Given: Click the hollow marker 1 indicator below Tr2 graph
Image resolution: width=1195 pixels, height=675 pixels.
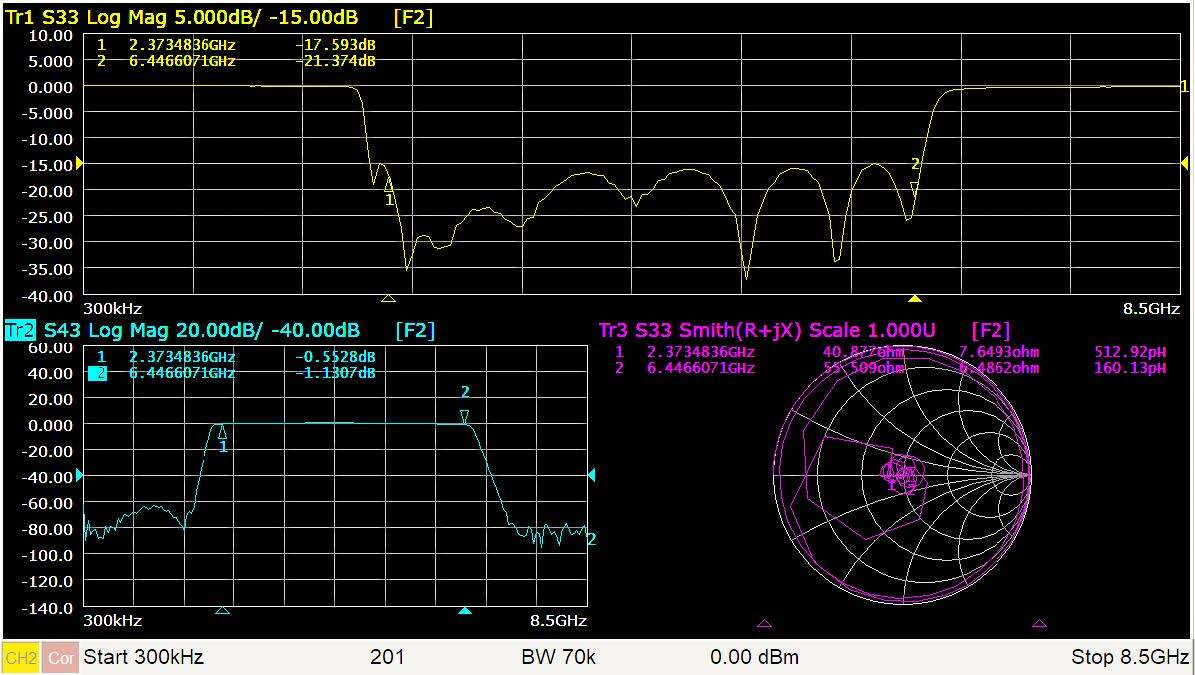Looking at the screenshot, I should [222, 610].
